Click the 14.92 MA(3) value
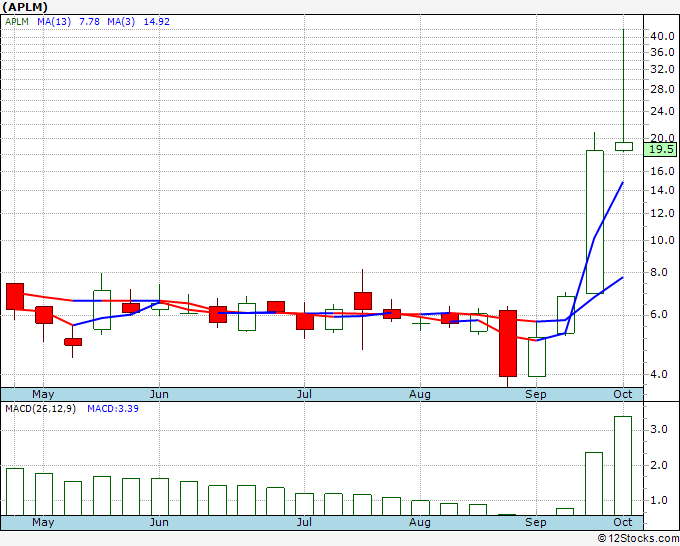The height and width of the screenshot is (546, 680). [157, 22]
